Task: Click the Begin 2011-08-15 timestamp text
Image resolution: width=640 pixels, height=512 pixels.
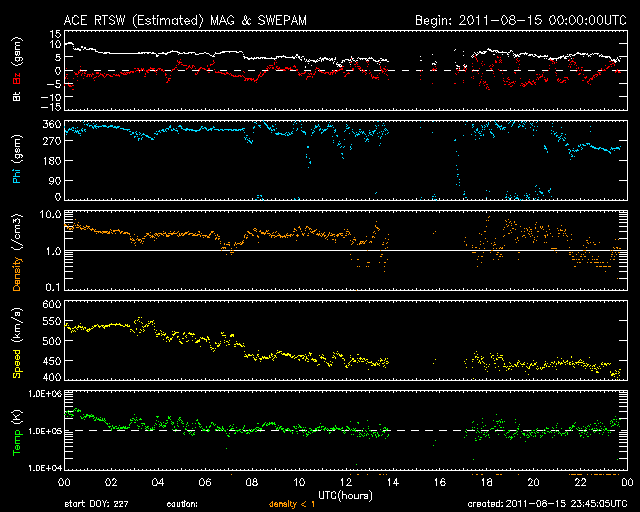Action: pos(520,20)
